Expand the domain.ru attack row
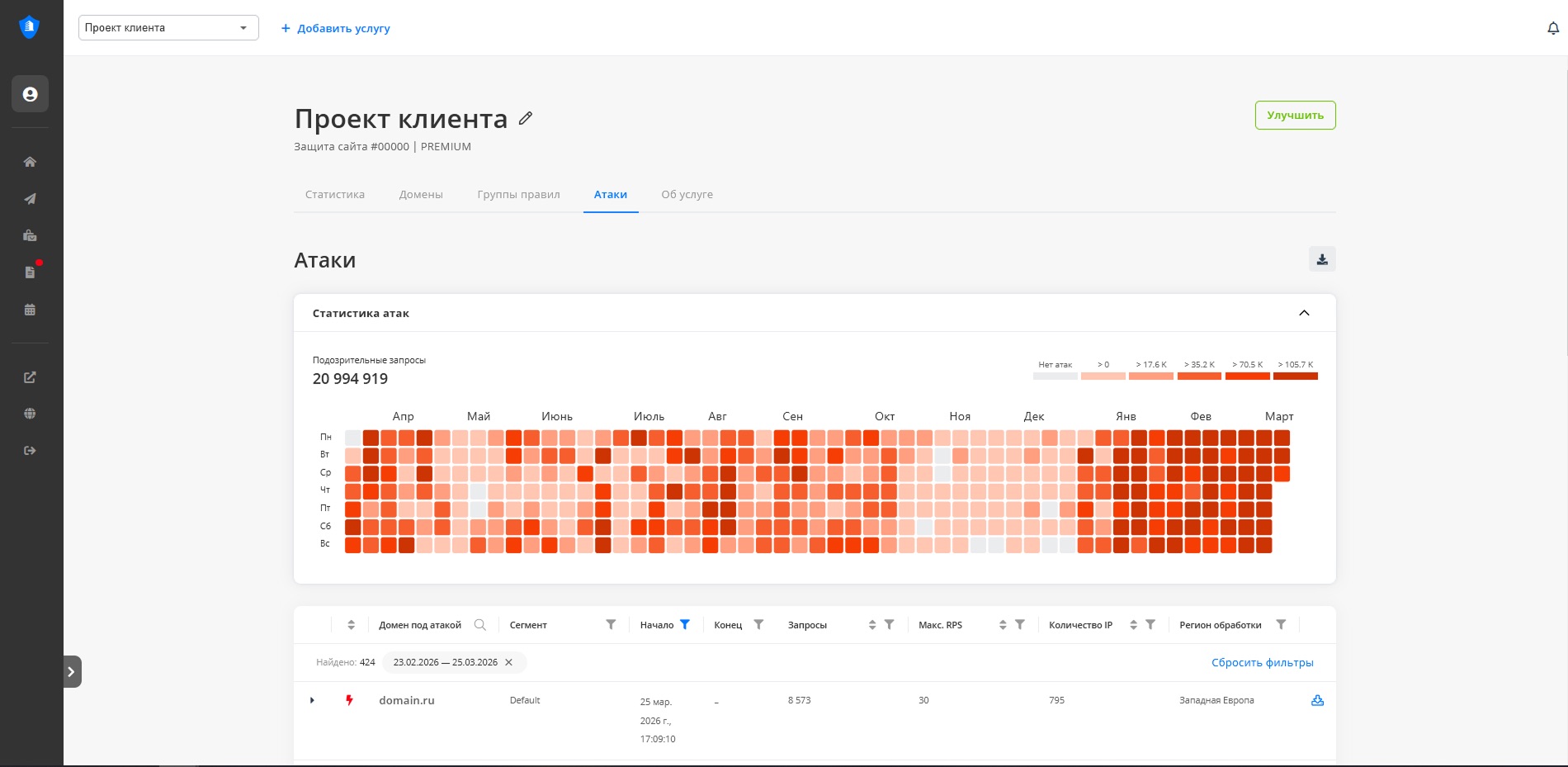 312,700
